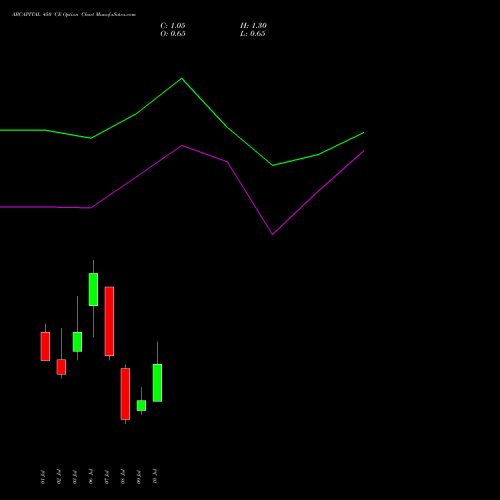Click the green candlestick for 03 Jul
Screen dimensions: 500x500
(77, 342)
